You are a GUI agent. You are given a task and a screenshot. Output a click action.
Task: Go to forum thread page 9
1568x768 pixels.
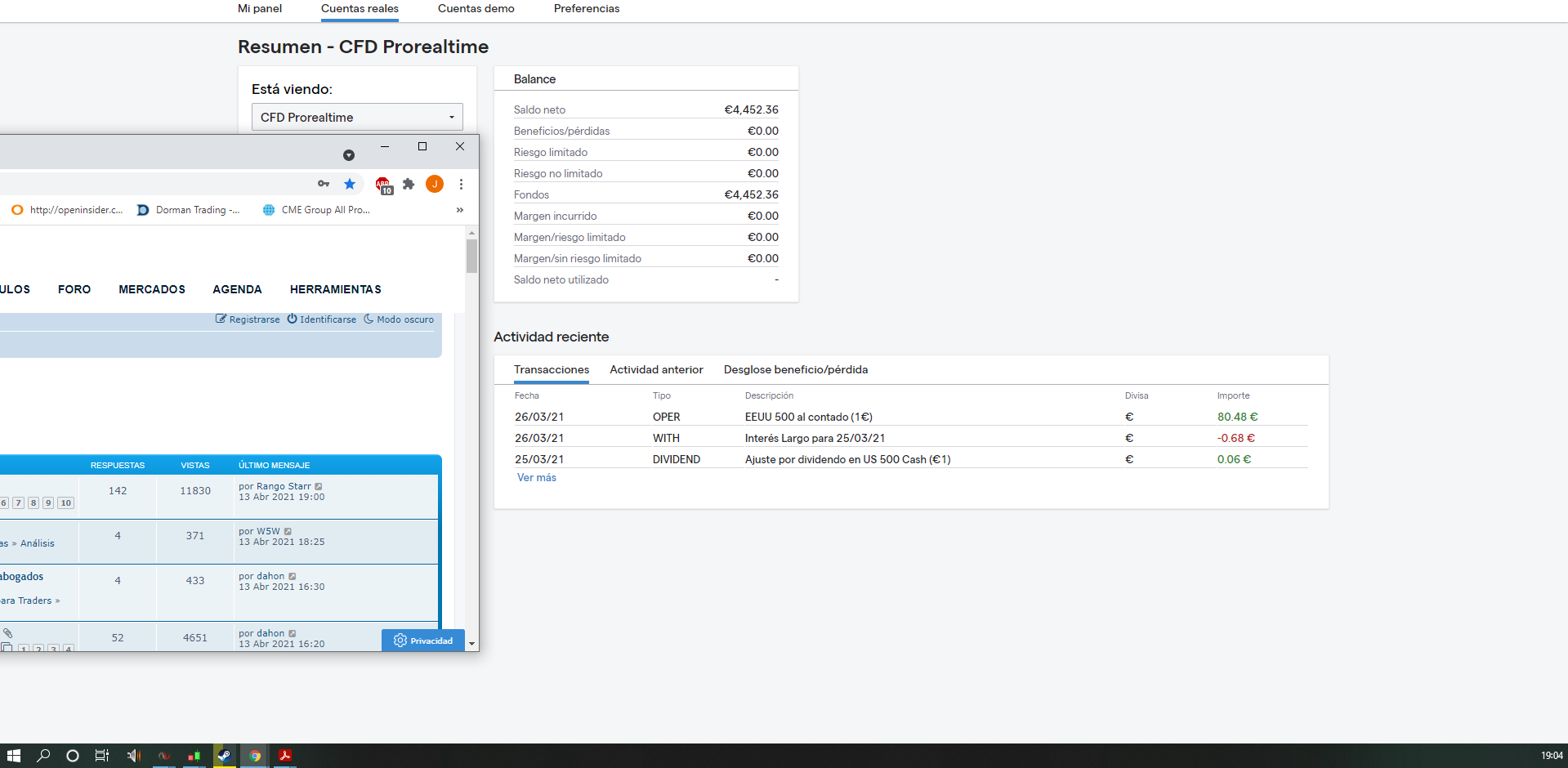point(48,503)
